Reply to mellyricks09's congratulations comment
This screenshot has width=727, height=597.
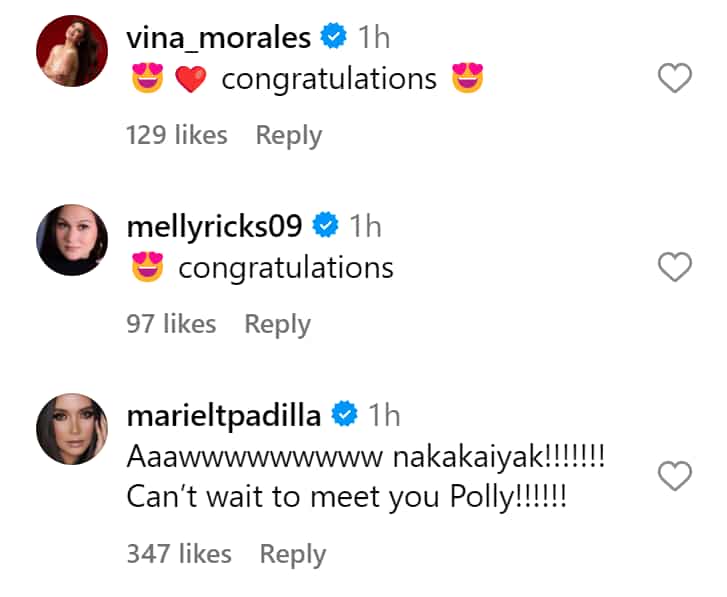(x=277, y=324)
